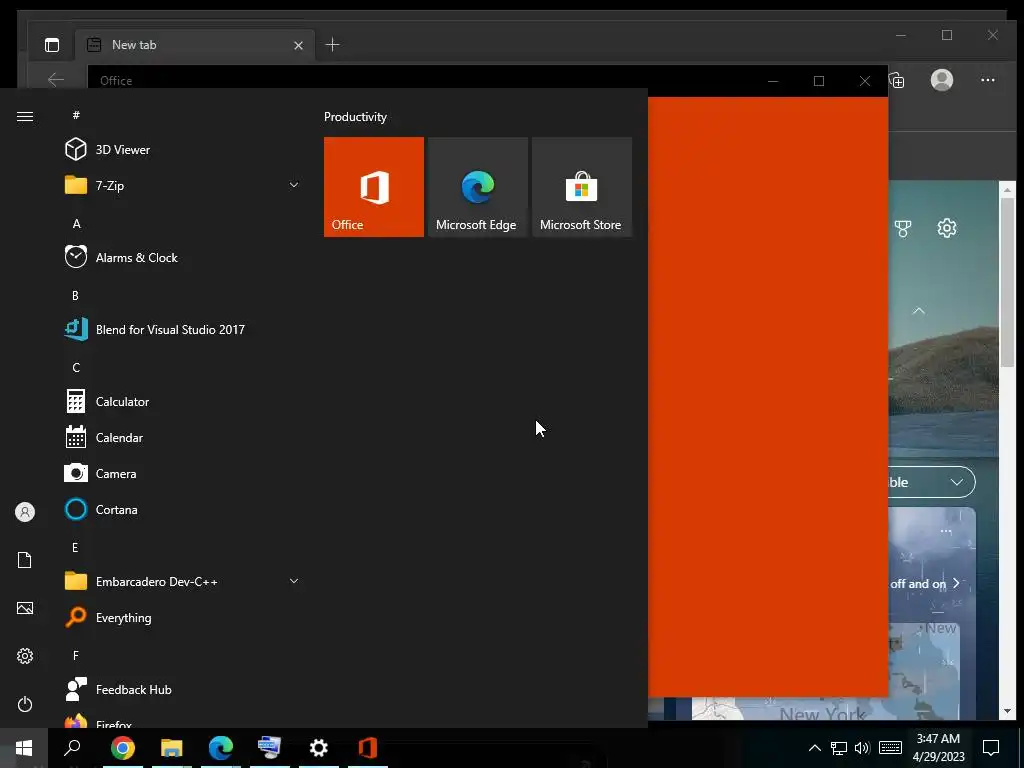Select the letter E section header
The image size is (1024, 768).
(x=75, y=547)
